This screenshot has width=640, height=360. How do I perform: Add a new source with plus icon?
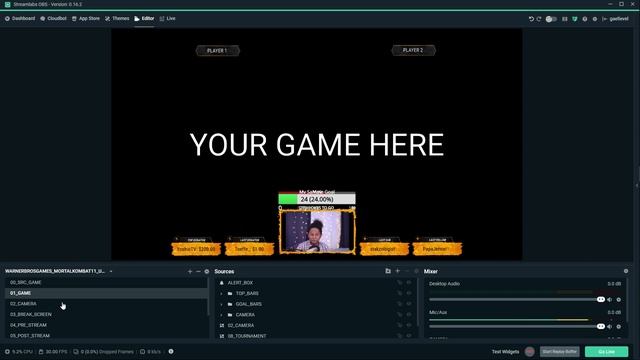398,271
